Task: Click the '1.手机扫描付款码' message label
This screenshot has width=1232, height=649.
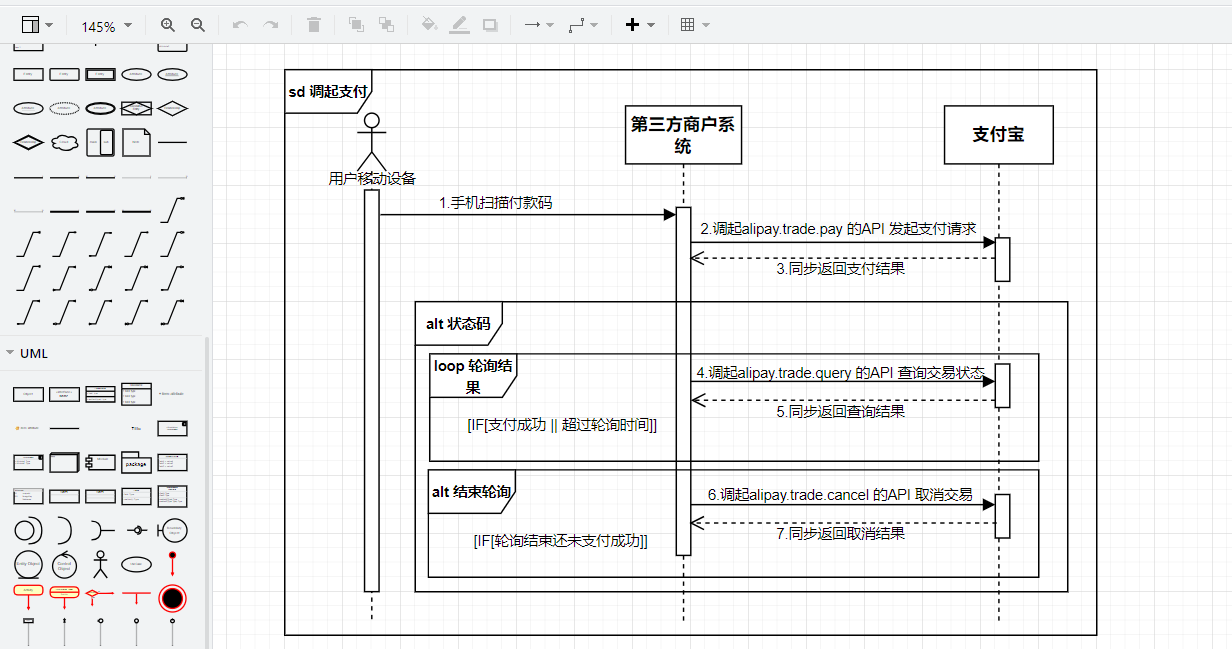Action: tap(496, 203)
